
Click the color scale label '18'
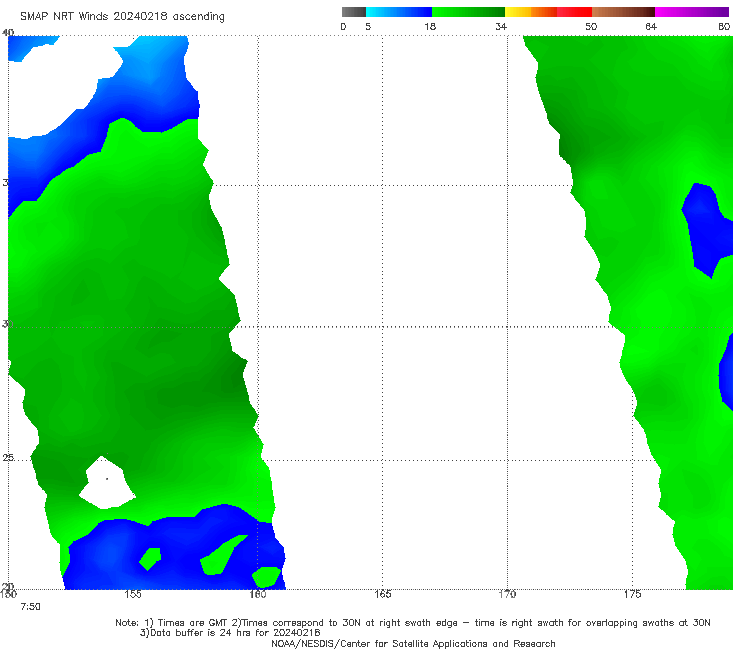(x=430, y=27)
